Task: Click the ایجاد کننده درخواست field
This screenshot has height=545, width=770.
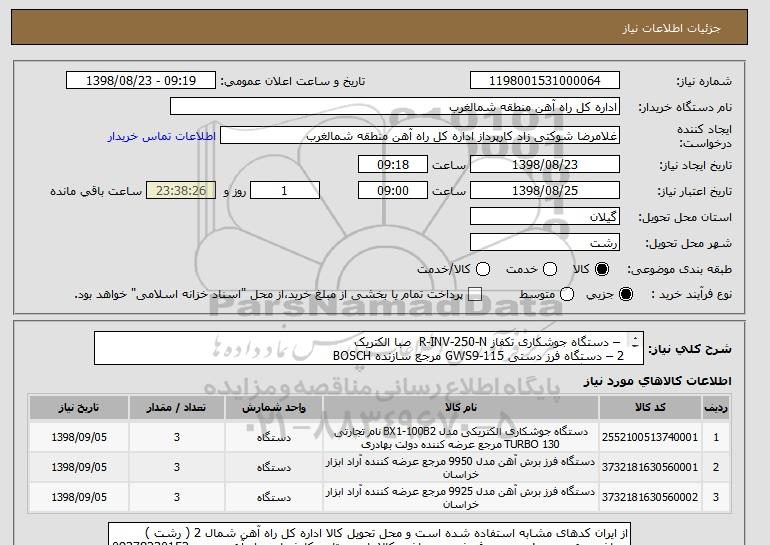Action: pyautogui.click(x=420, y=136)
